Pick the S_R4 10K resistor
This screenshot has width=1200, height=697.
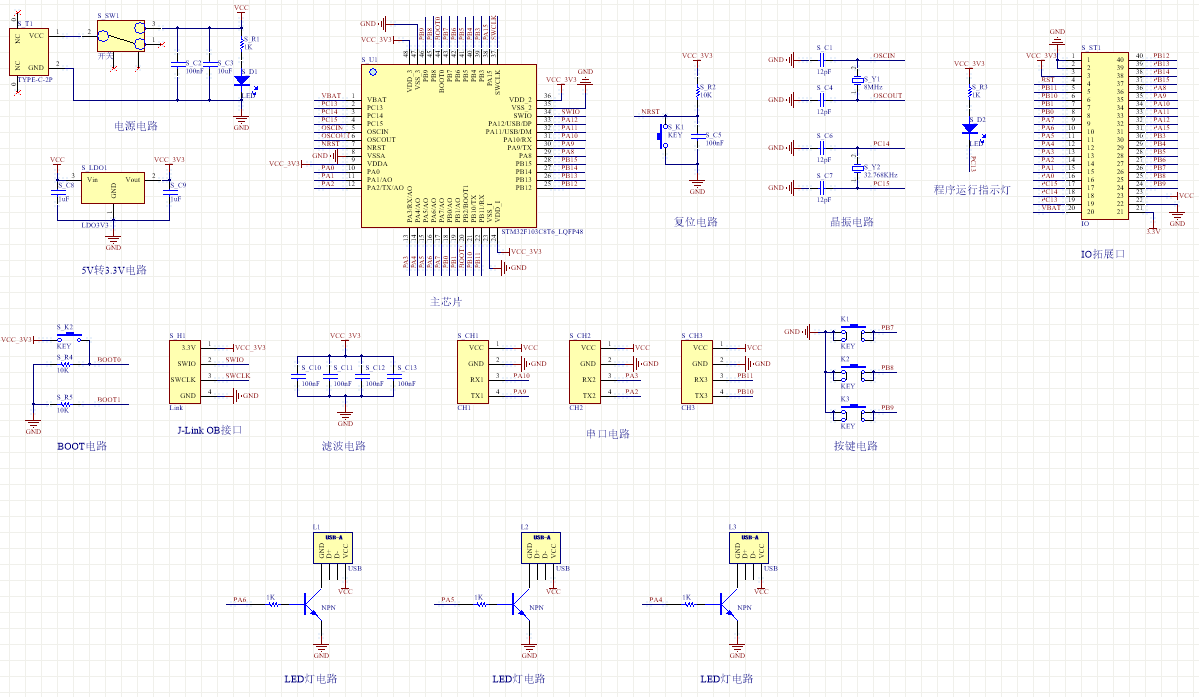click(x=65, y=363)
